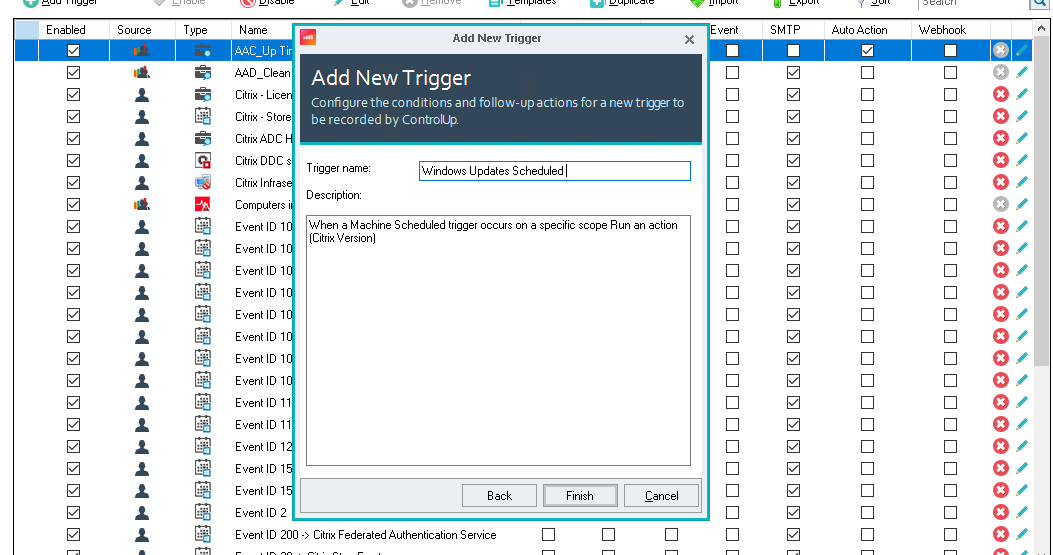Click the red delete icon in Citrix - Licen row
Image resolution: width=1053 pixels, height=555 pixels.
click(x=1000, y=95)
